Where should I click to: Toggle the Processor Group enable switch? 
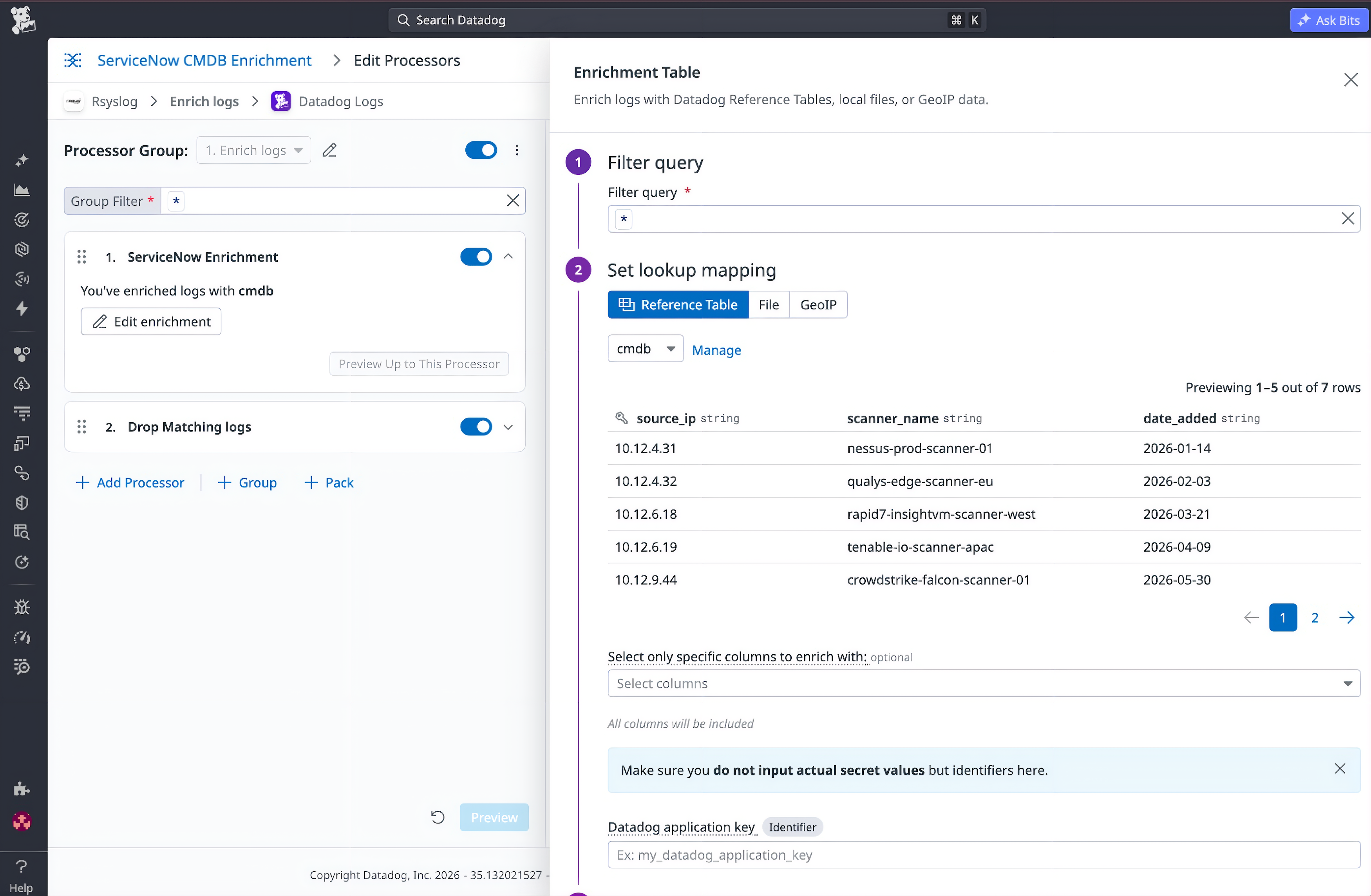point(481,150)
